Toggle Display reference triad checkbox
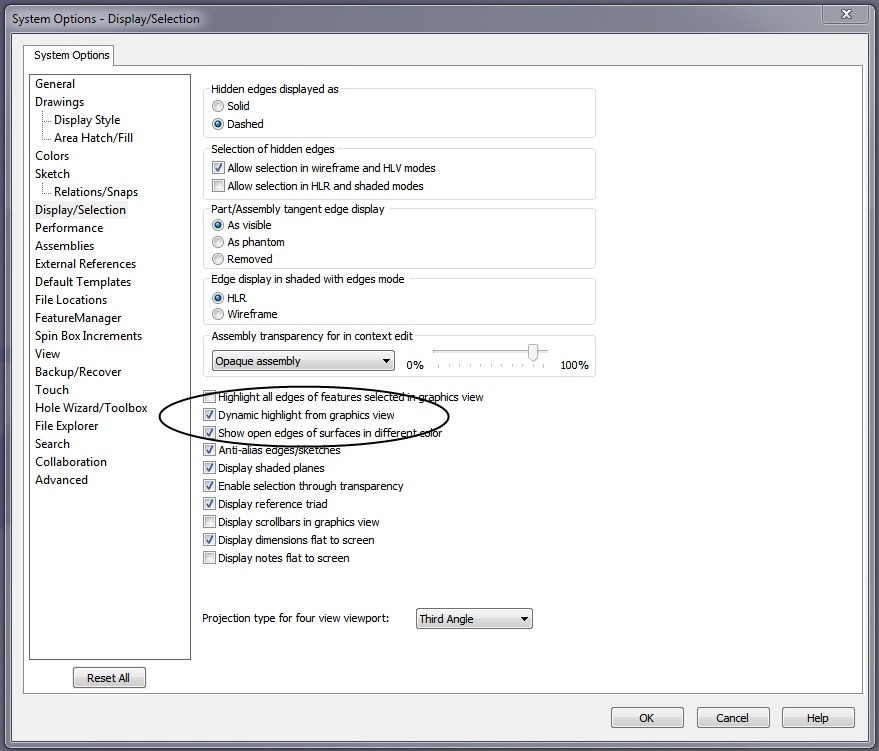Image resolution: width=879 pixels, height=751 pixels. [x=209, y=503]
